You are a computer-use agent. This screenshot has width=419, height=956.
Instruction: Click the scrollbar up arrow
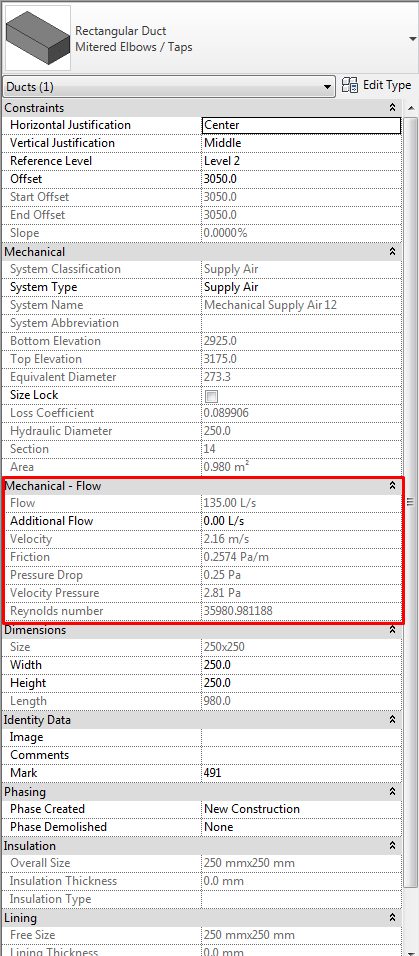[410, 108]
